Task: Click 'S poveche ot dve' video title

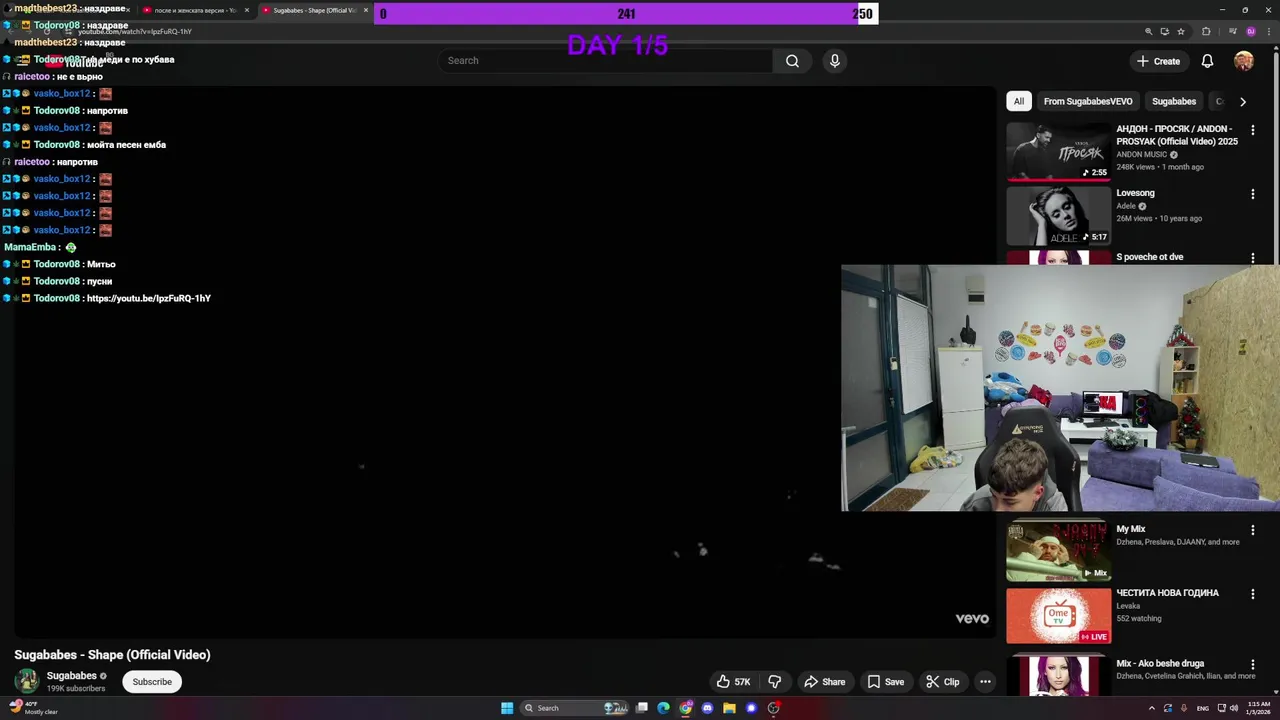Action: click(x=1149, y=257)
